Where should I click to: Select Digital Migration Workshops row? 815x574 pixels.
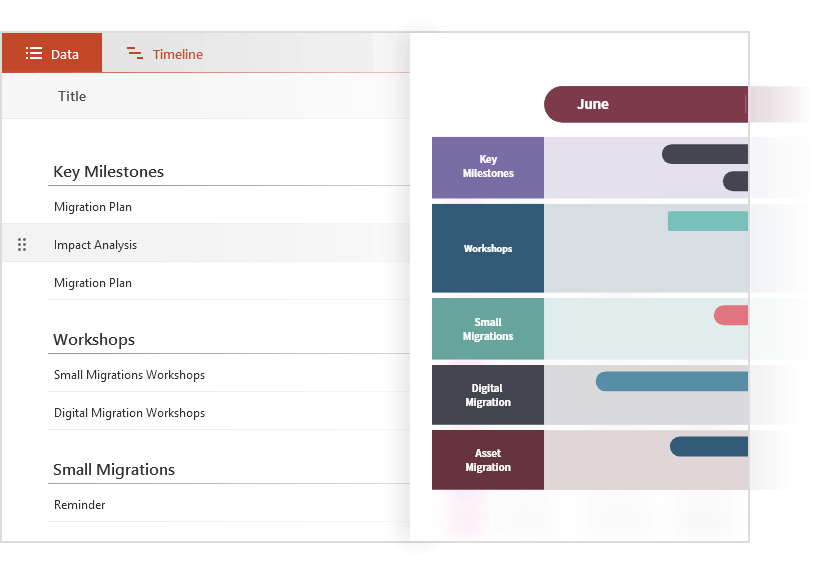[129, 413]
